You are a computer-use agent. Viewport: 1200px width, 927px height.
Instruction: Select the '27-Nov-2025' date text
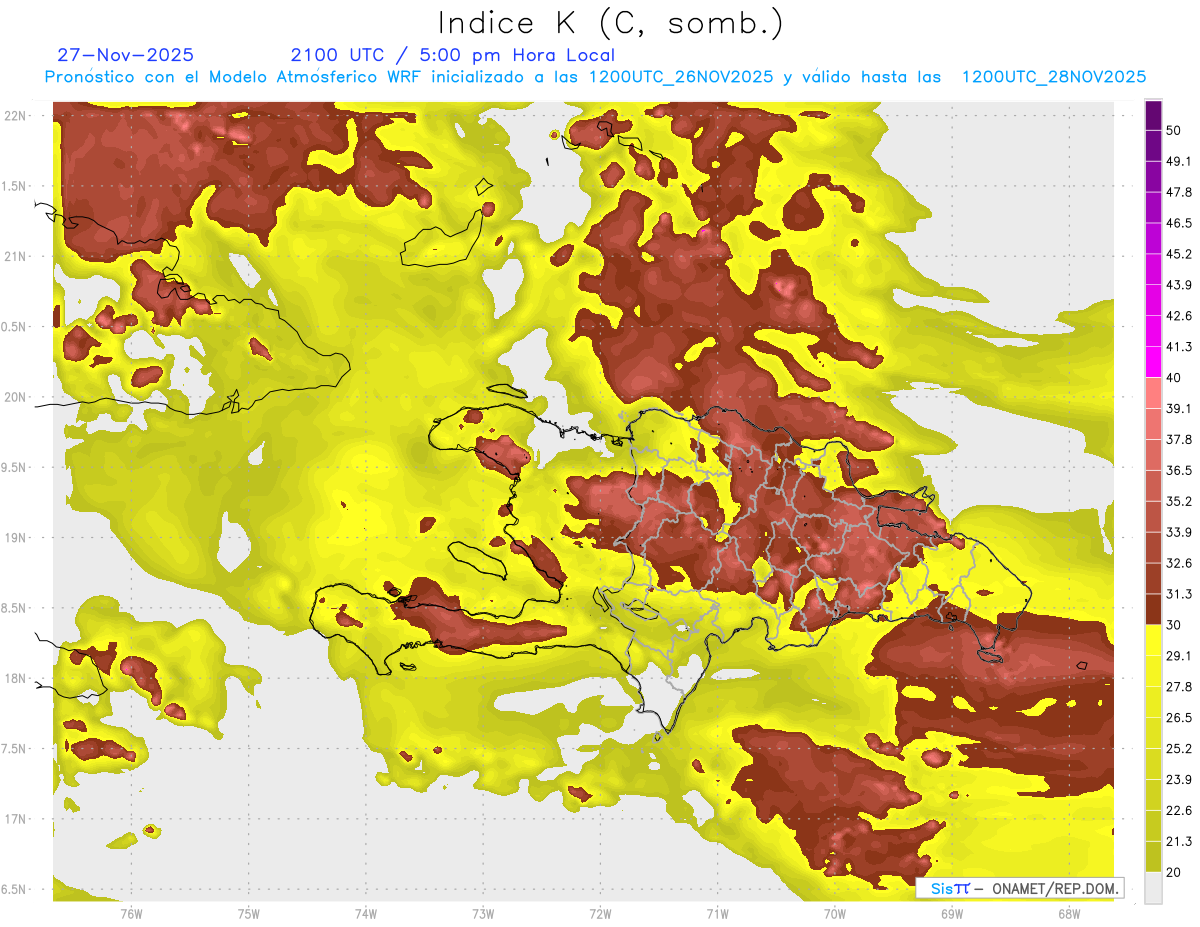pyautogui.click(x=126, y=55)
